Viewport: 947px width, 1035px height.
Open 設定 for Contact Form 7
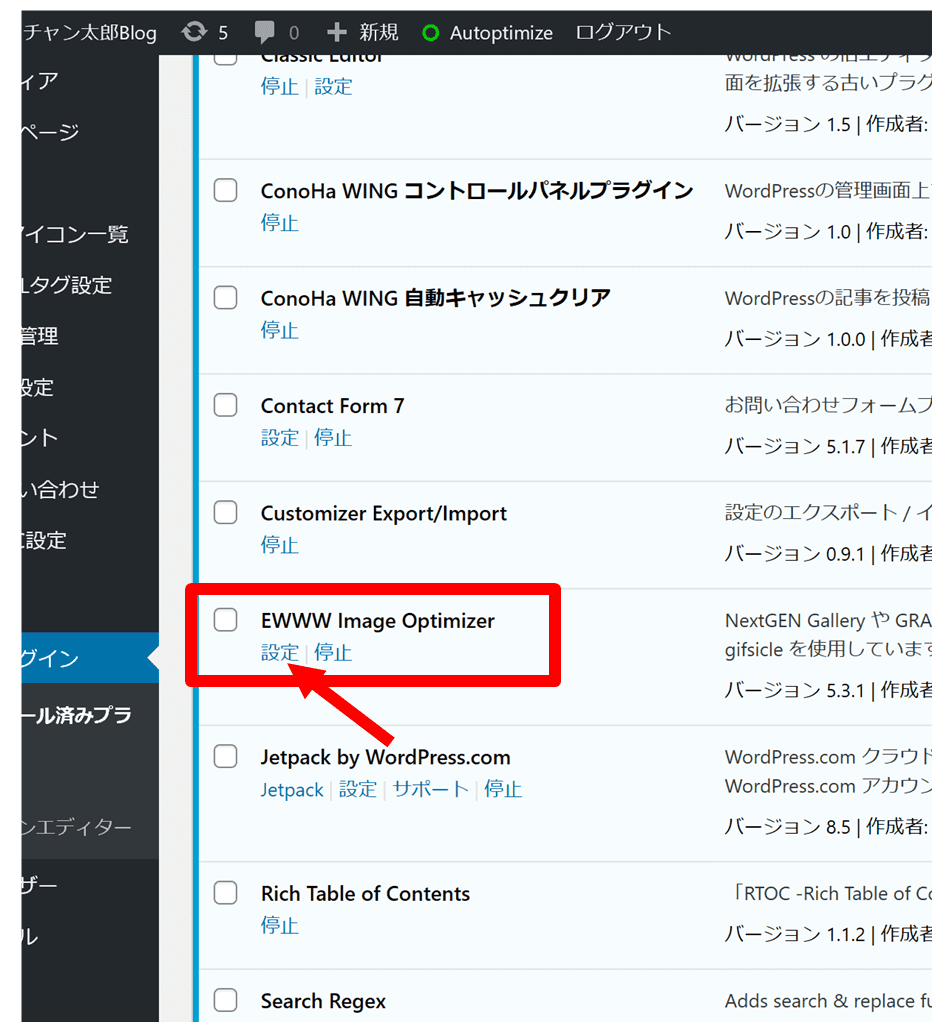pos(280,438)
